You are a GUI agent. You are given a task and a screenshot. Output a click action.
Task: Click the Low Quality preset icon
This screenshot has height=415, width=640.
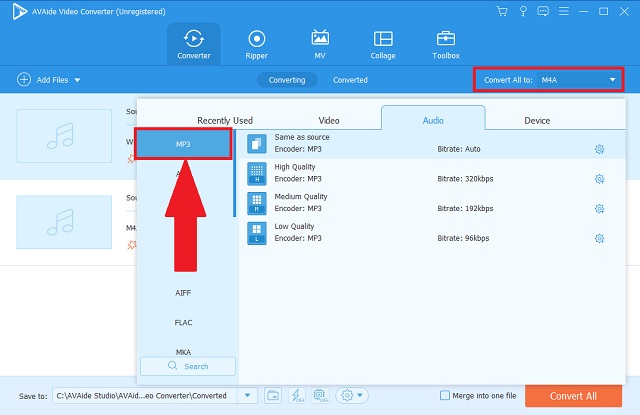coord(257,233)
